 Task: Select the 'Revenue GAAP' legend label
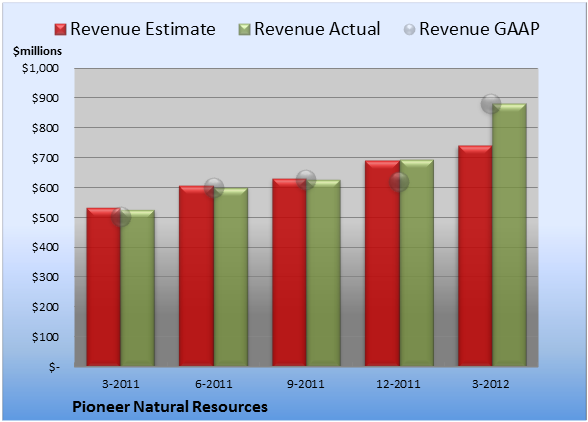click(x=480, y=29)
